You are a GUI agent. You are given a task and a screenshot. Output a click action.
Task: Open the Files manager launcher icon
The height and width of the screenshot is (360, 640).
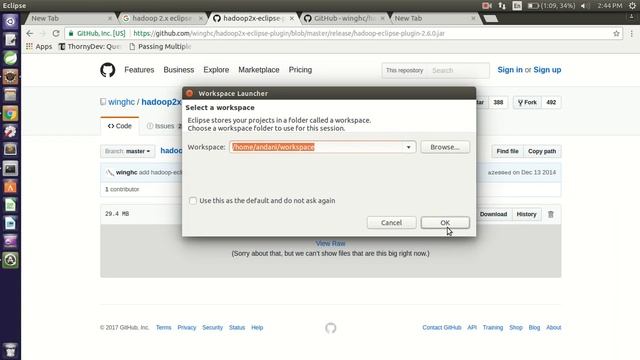click(x=10, y=95)
